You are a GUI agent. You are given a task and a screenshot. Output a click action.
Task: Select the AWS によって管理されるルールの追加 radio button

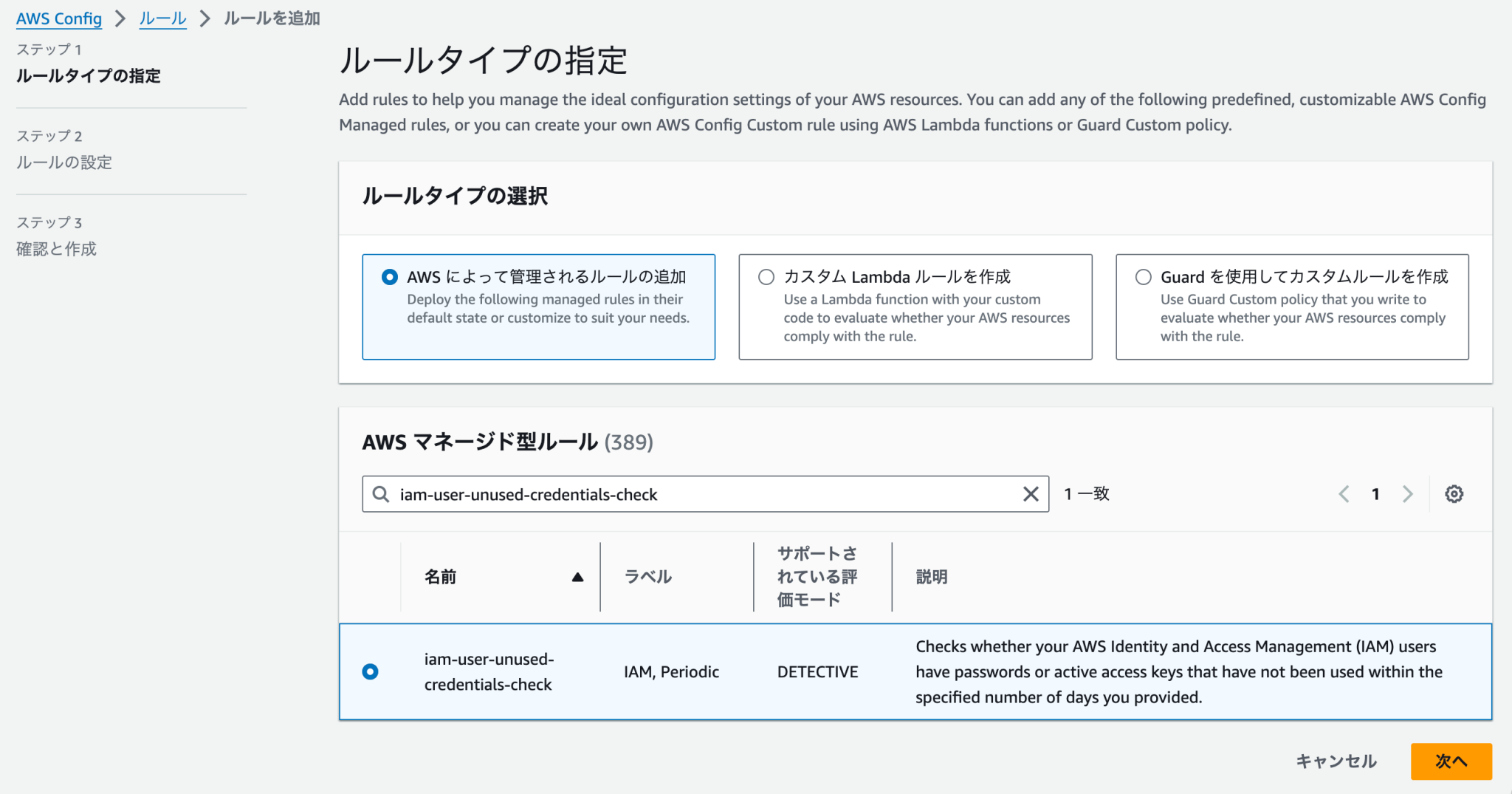[x=389, y=277]
